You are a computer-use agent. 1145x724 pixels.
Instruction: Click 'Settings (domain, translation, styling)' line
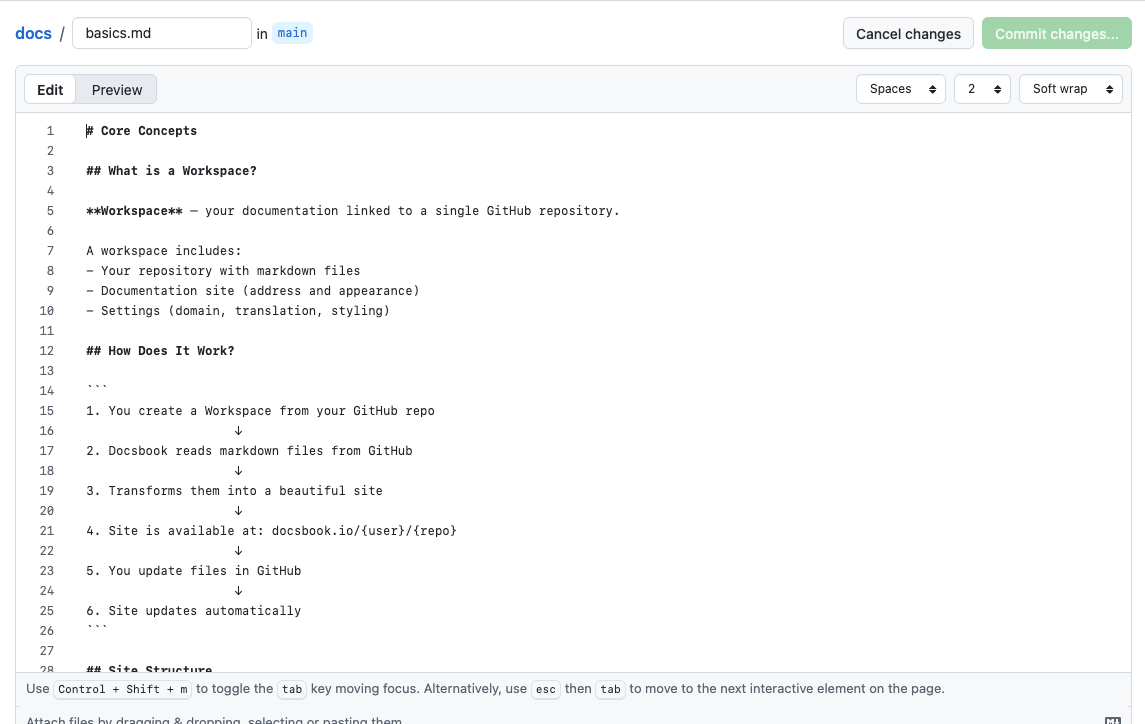coord(238,310)
